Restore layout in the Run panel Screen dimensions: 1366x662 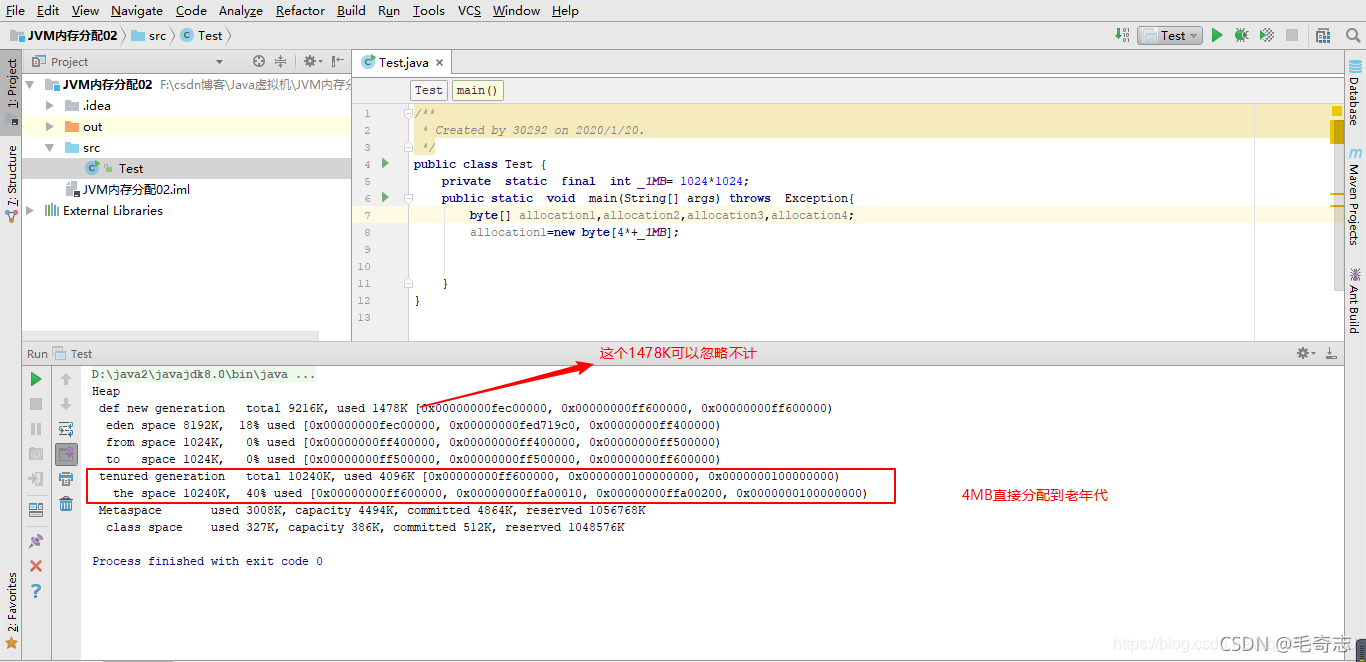[x=36, y=510]
